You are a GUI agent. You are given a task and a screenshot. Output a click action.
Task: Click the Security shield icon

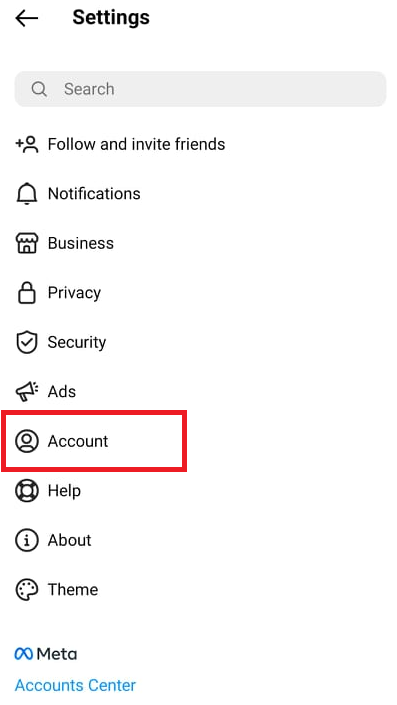point(27,343)
